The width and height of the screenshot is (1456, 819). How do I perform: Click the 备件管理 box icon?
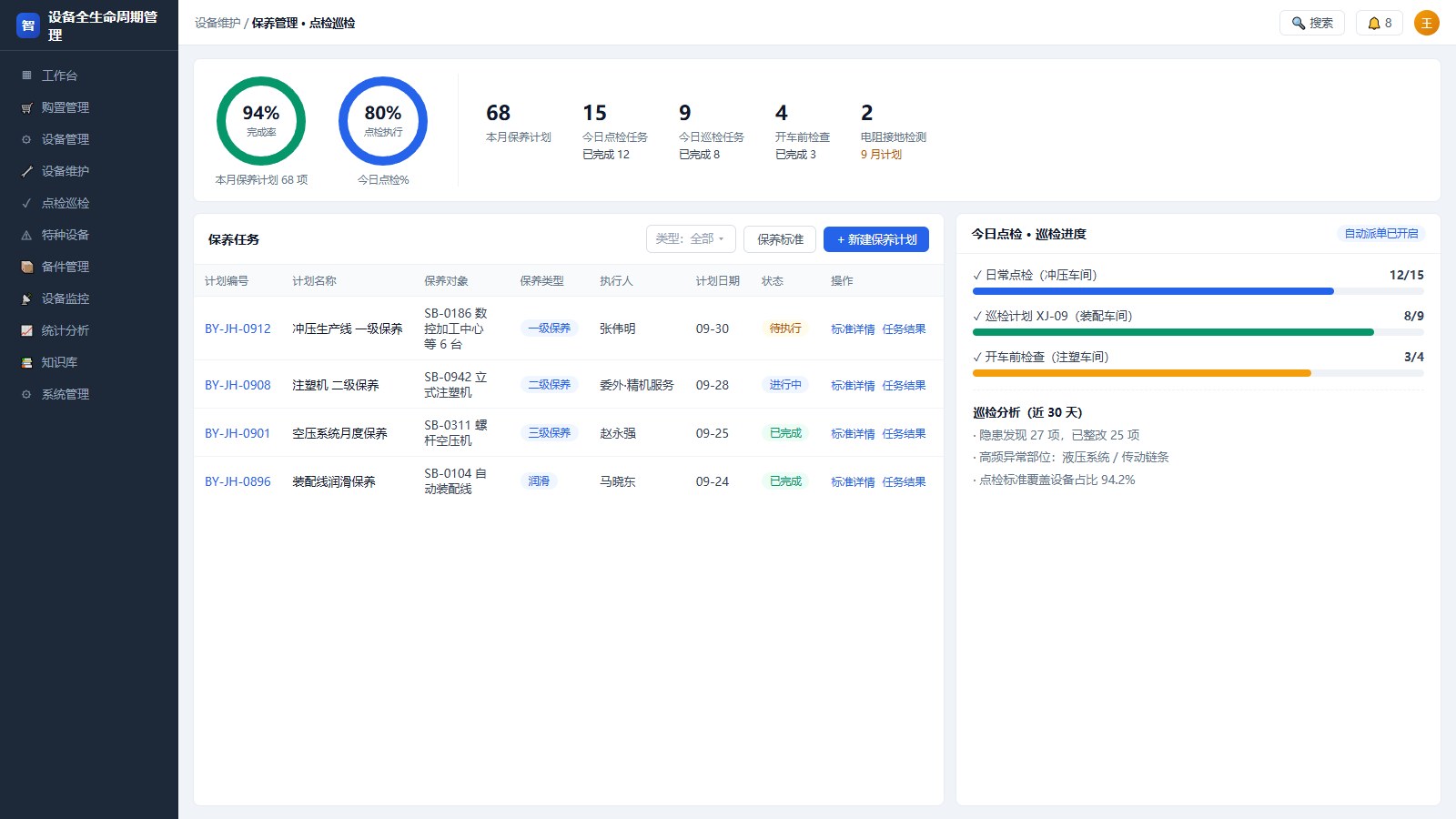[26, 267]
